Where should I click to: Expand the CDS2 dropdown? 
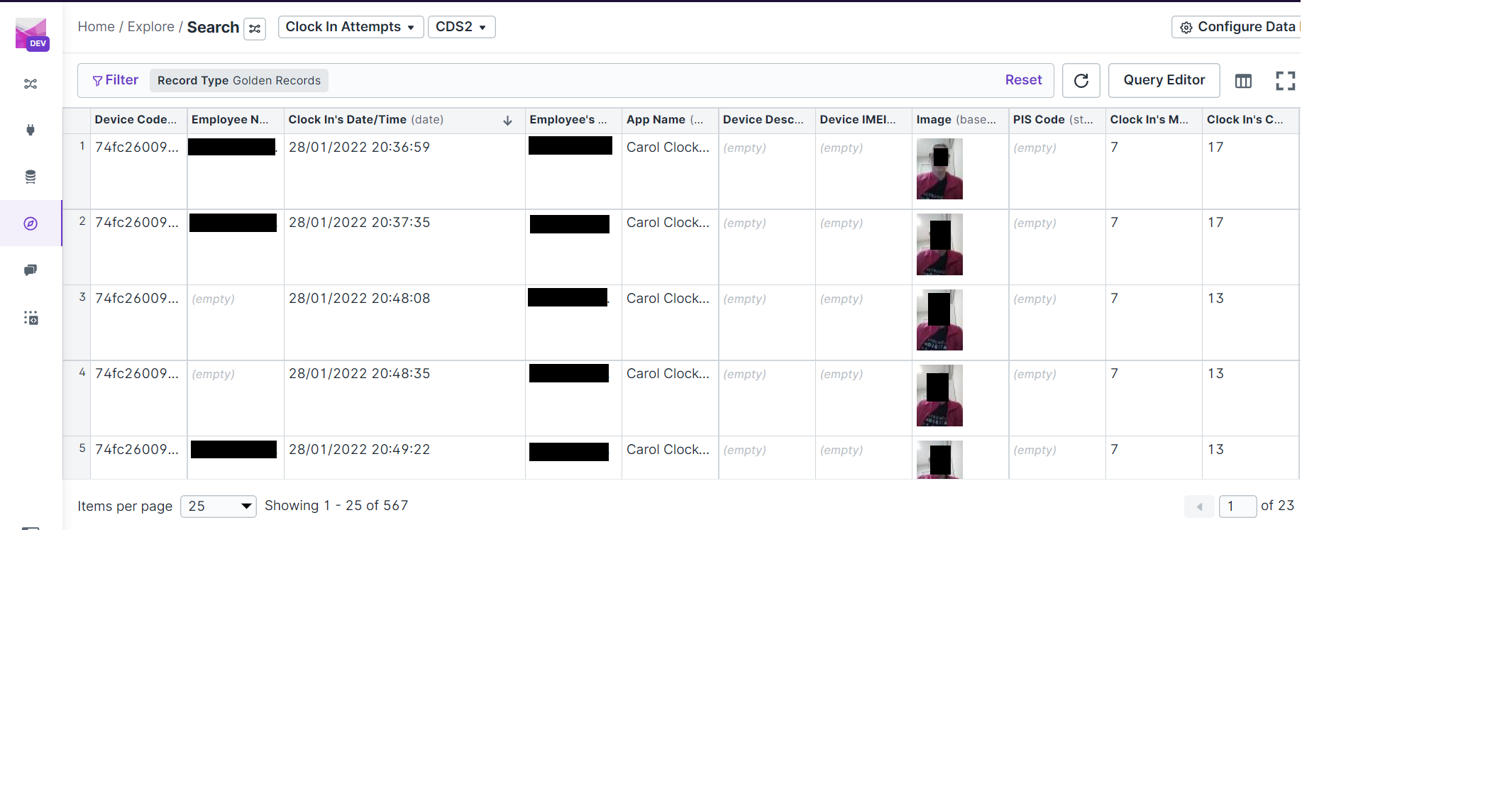pos(461,27)
